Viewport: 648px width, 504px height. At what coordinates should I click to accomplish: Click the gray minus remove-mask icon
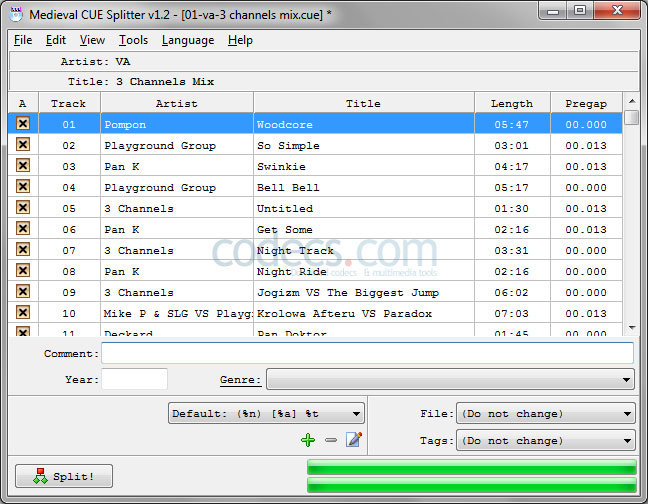click(x=331, y=440)
